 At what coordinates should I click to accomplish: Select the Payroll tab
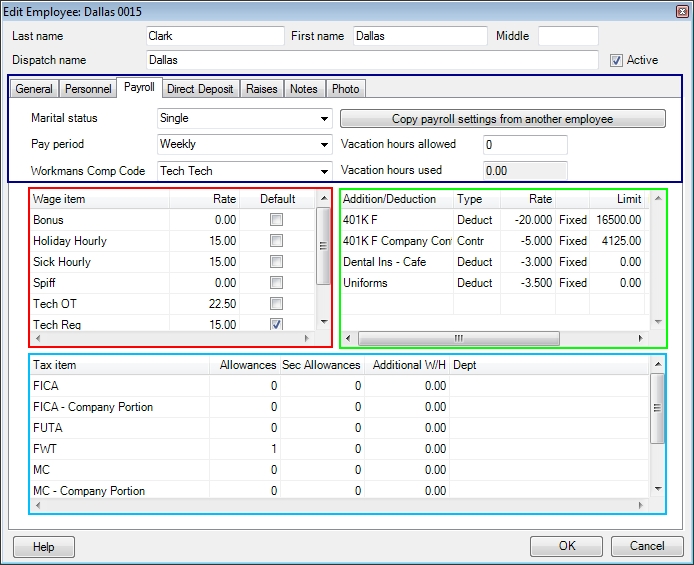click(x=139, y=87)
